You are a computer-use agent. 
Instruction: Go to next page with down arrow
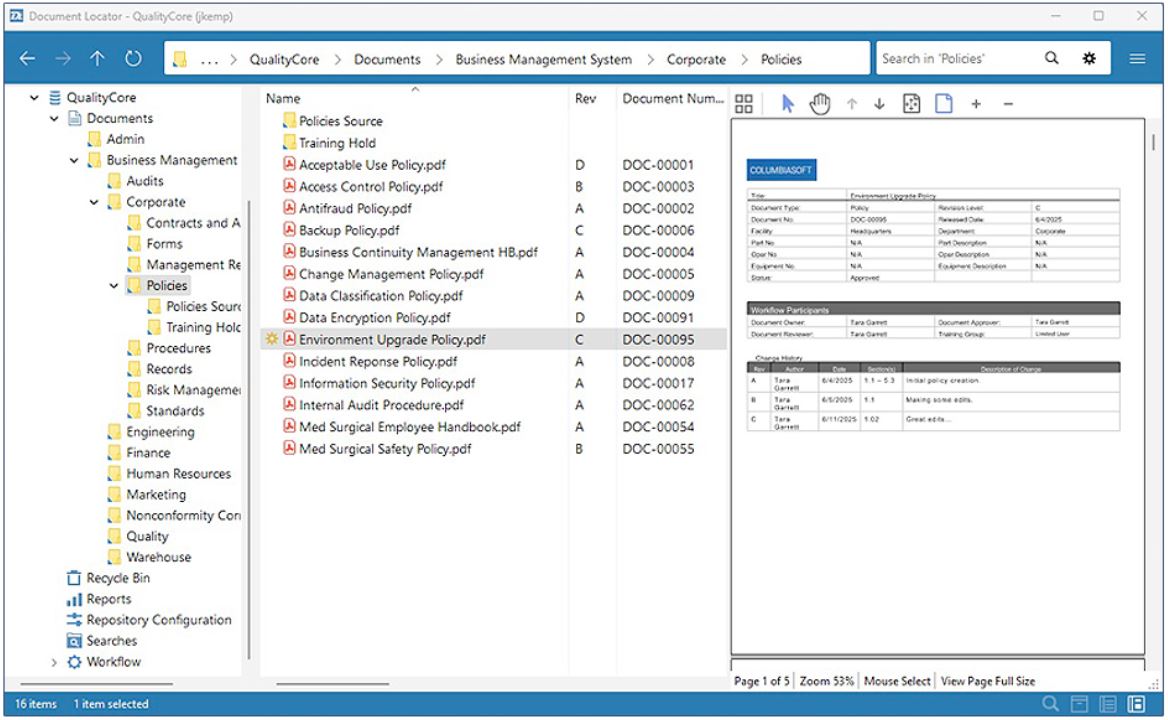[x=880, y=105]
